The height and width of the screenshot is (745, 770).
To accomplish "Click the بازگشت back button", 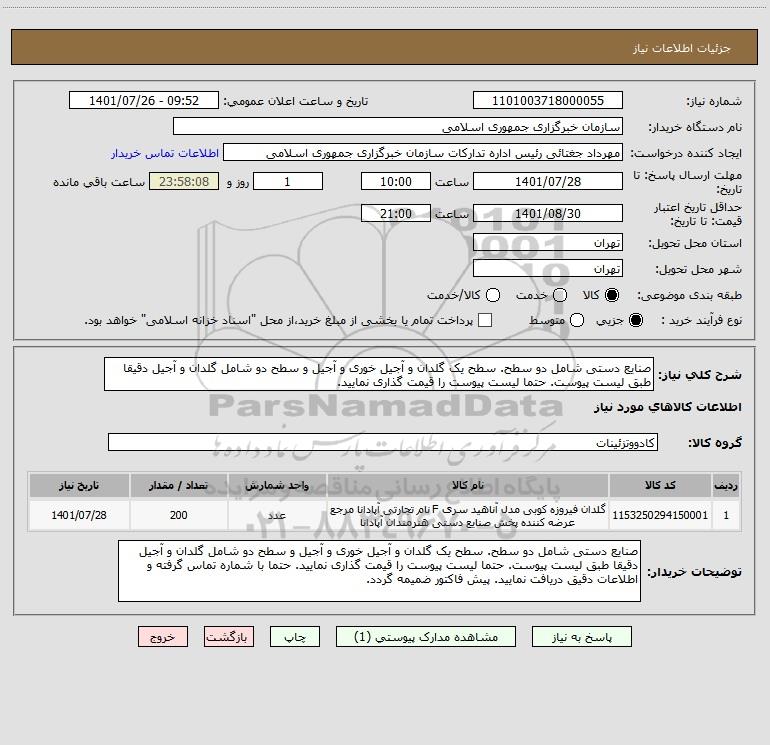I will click(229, 637).
